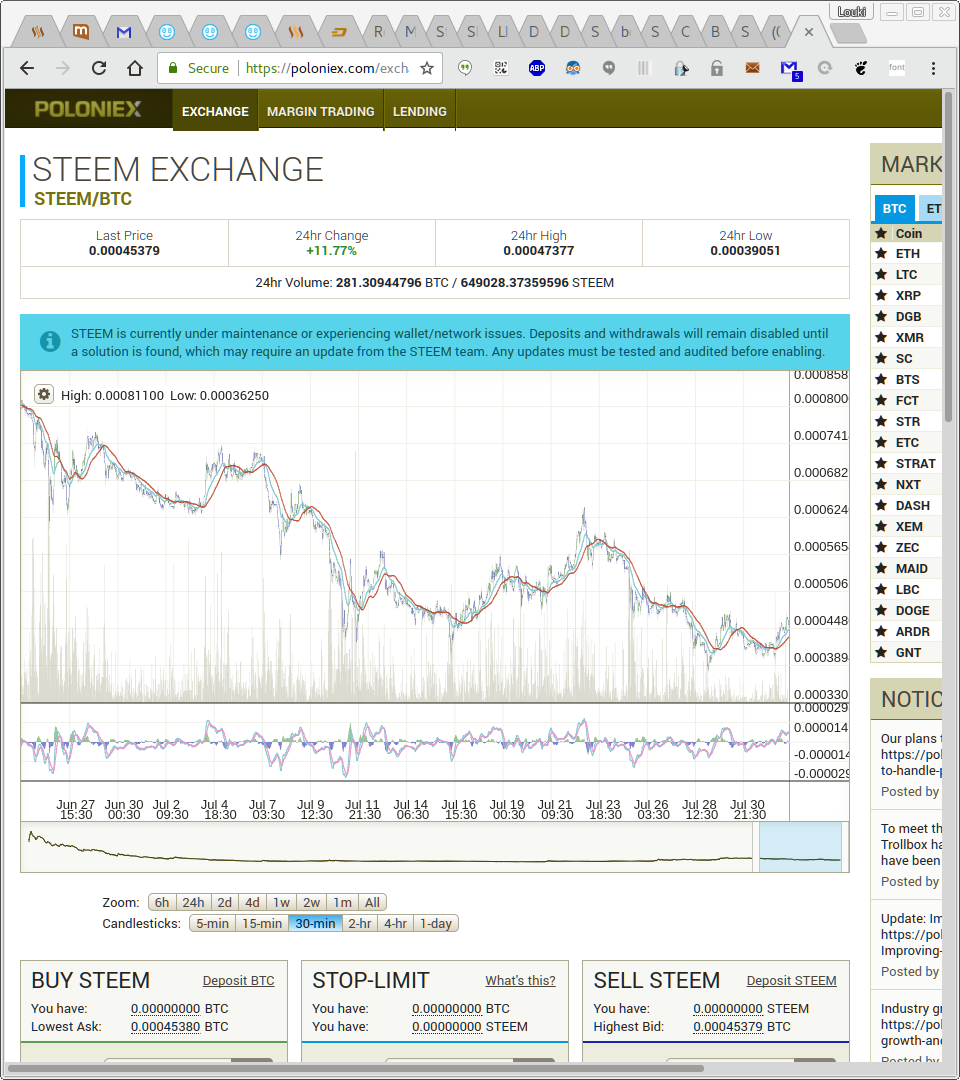Click the vertical page scrollbar
The image size is (960, 1080).
click(x=948, y=255)
